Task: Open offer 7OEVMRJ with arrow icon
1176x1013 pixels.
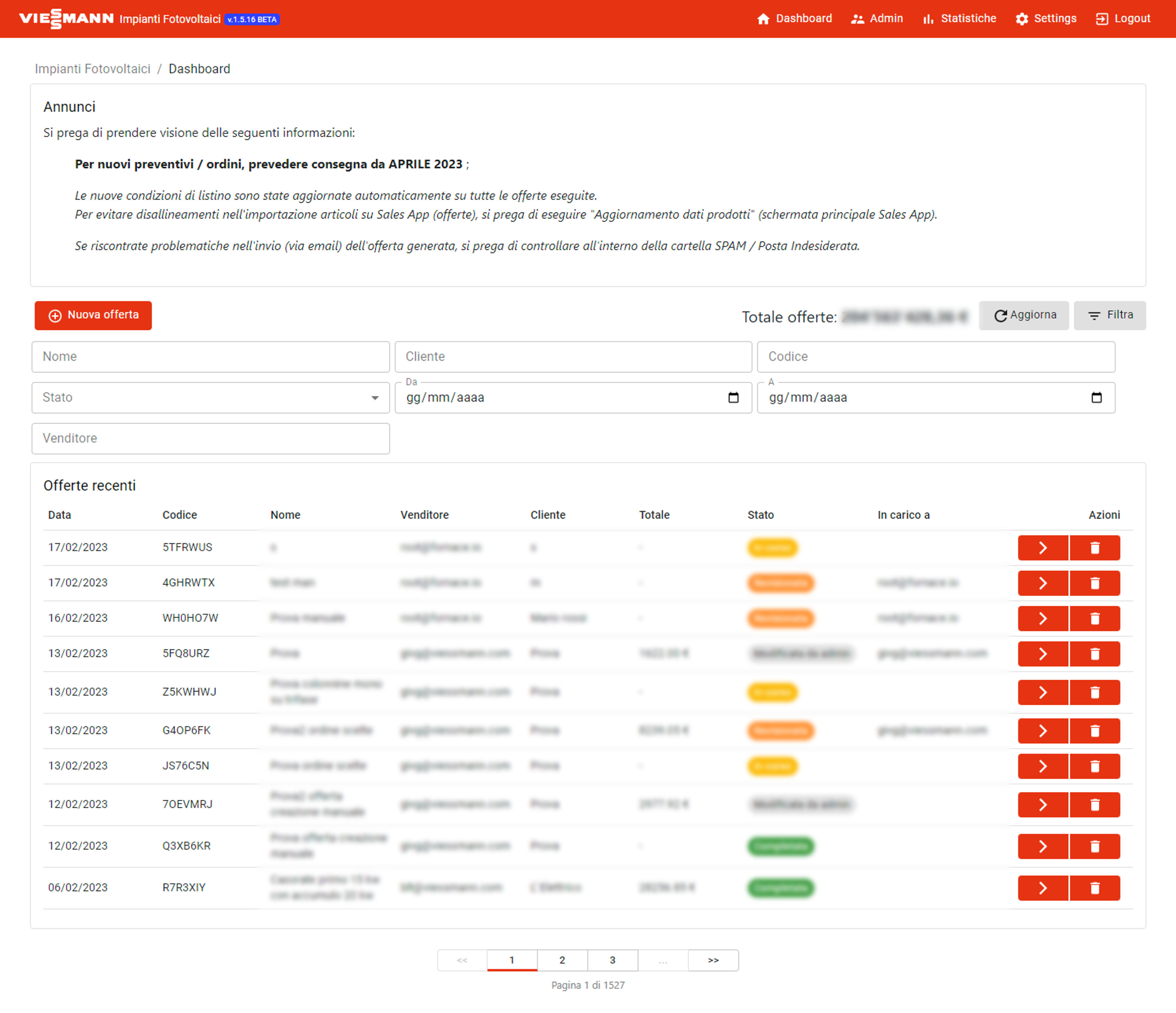Action: pyautogui.click(x=1042, y=804)
